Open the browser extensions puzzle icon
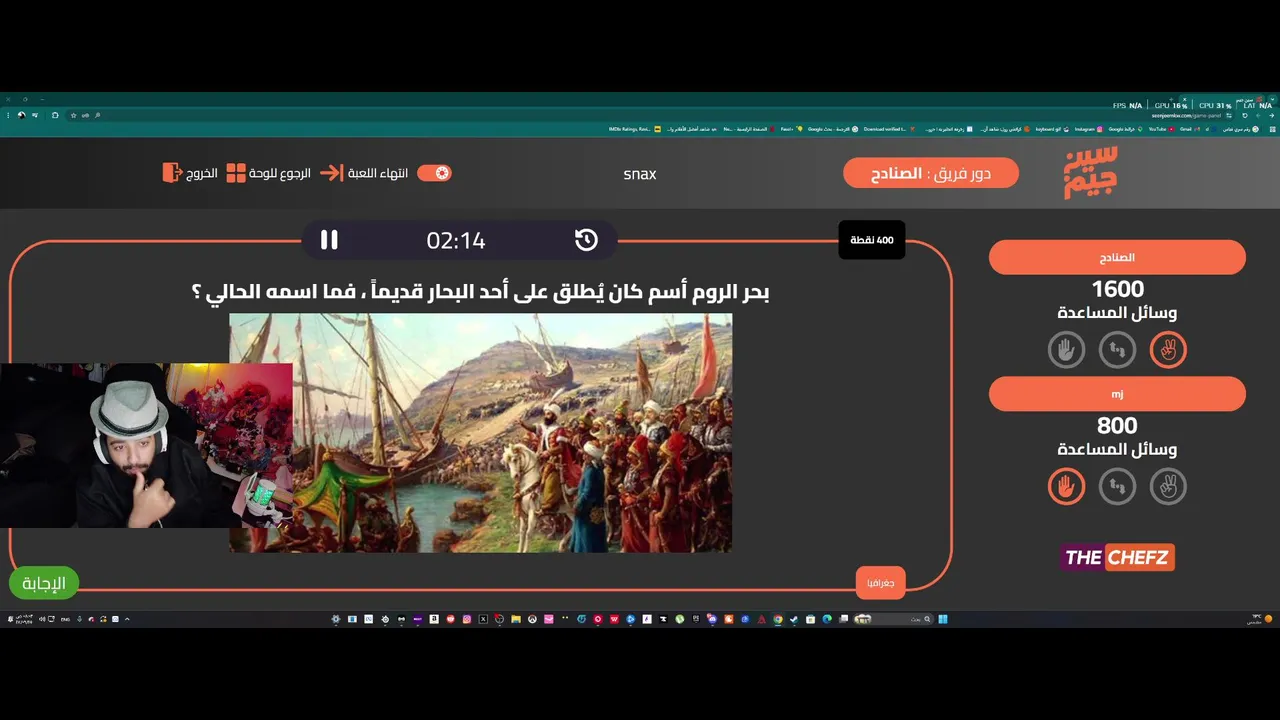Screen dimensions: 1280x720 [55, 115]
